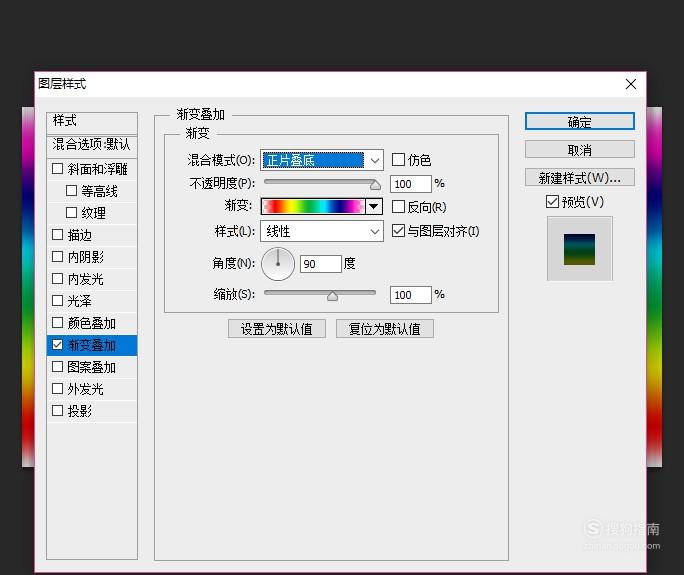Enable the 图案叠加 checkbox

pyautogui.click(x=58, y=366)
